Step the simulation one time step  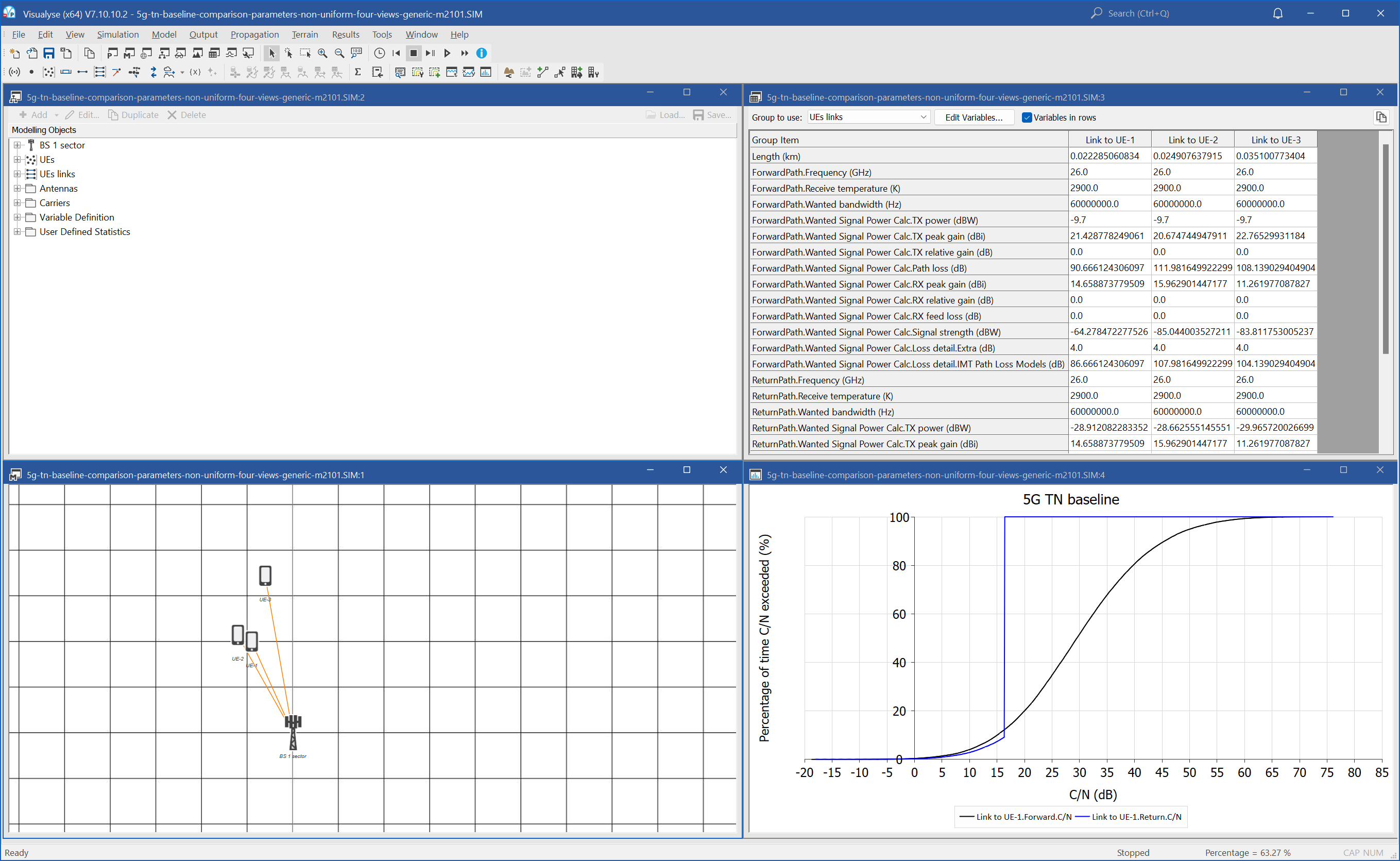pyautogui.click(x=431, y=53)
